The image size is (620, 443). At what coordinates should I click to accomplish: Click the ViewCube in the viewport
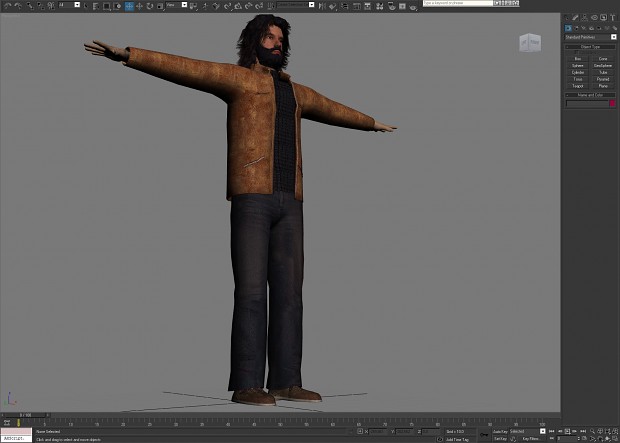click(x=530, y=42)
